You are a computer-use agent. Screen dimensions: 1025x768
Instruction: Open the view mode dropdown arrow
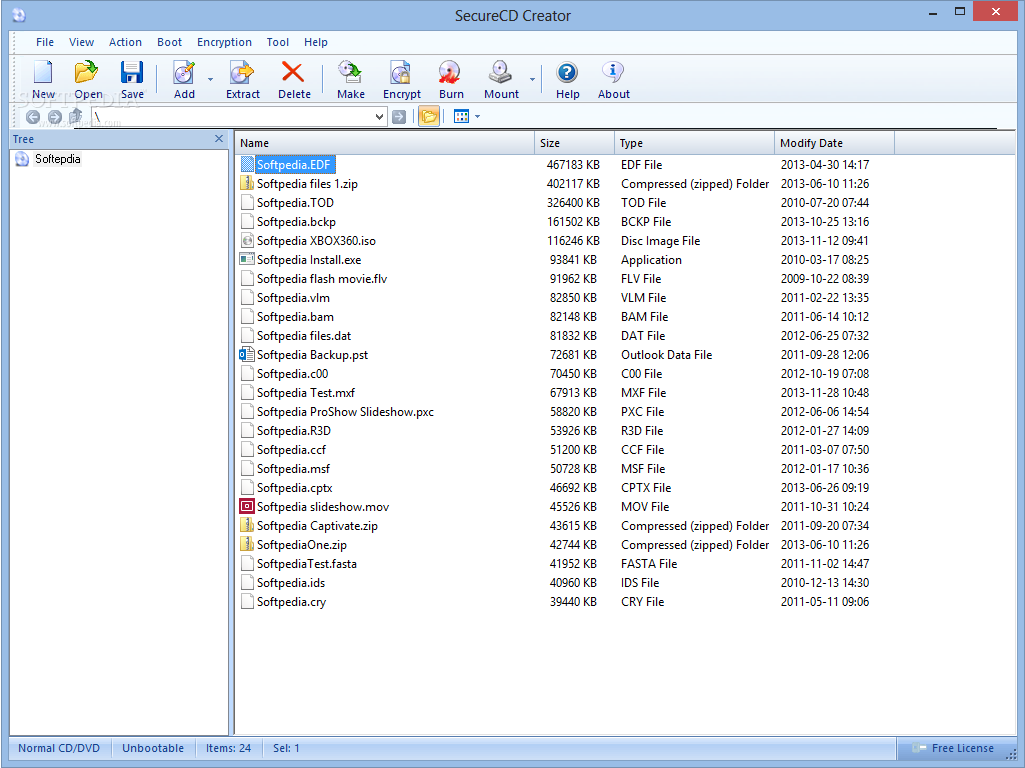tap(477, 116)
